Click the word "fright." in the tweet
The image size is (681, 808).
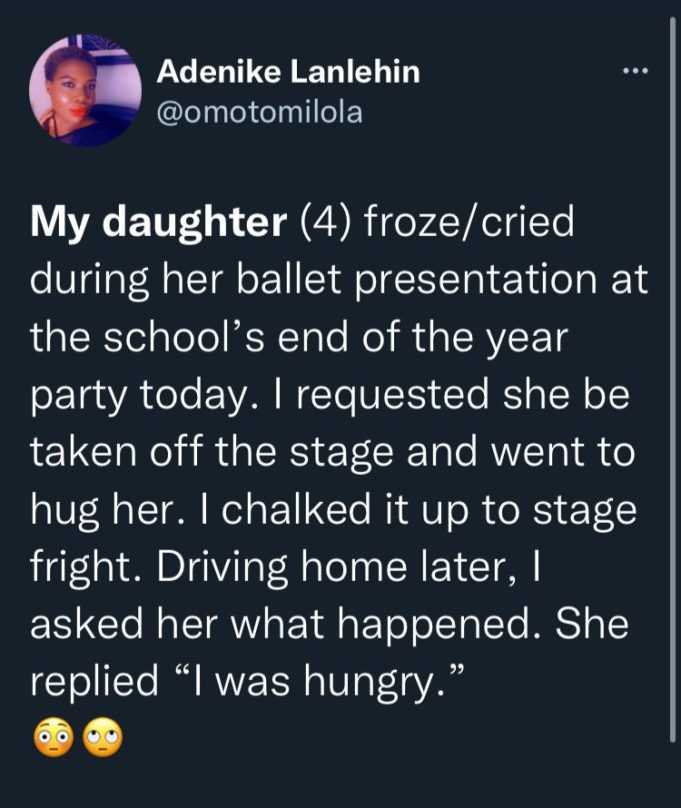coord(87,569)
